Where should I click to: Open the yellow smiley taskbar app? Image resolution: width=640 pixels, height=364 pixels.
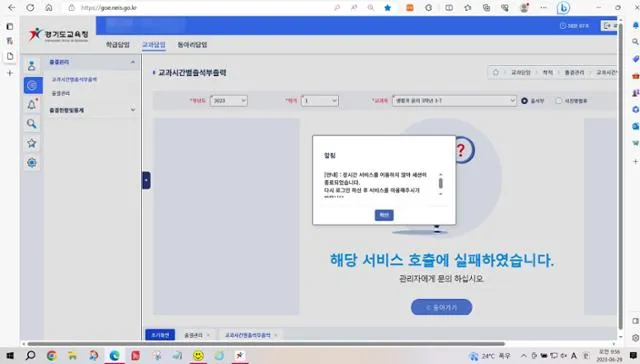198,356
